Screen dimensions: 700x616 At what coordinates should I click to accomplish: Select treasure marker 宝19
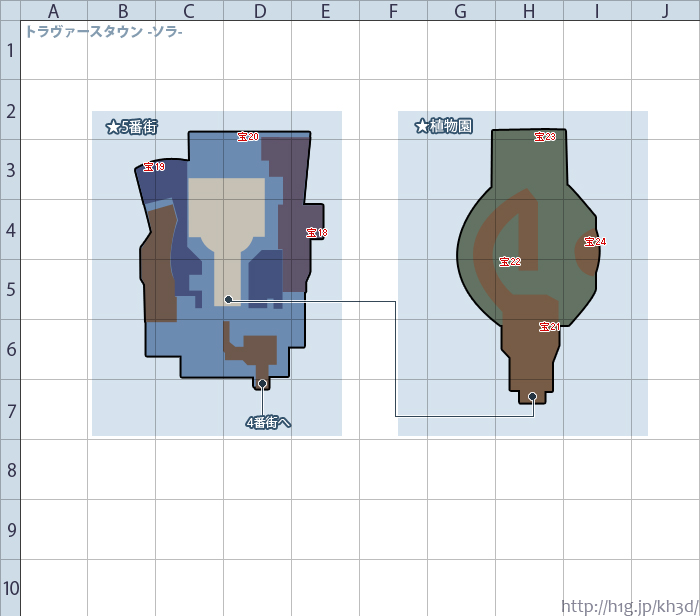click(x=154, y=167)
